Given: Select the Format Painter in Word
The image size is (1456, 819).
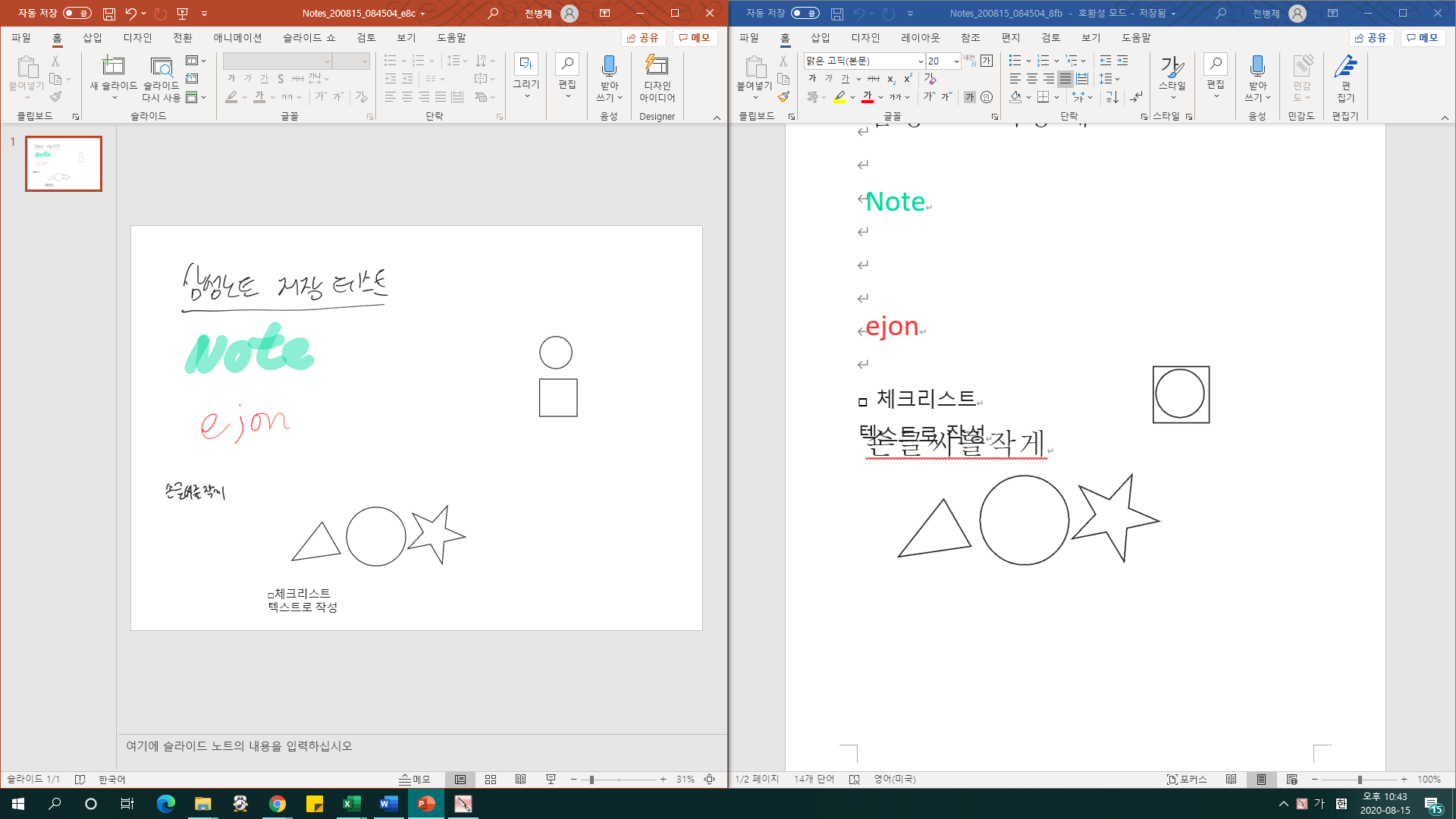Looking at the screenshot, I should [783, 97].
